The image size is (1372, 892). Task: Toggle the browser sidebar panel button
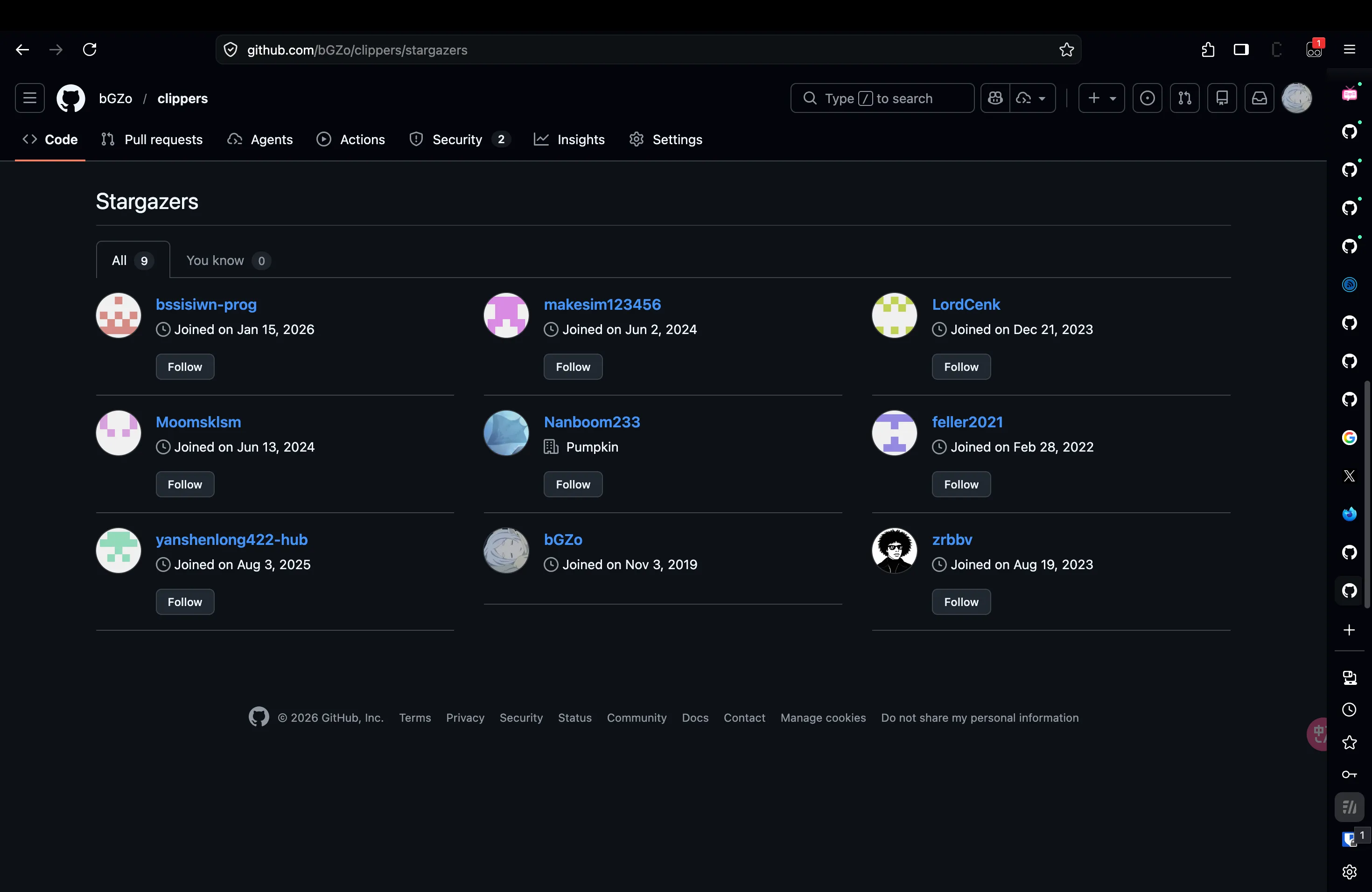pyautogui.click(x=1240, y=50)
